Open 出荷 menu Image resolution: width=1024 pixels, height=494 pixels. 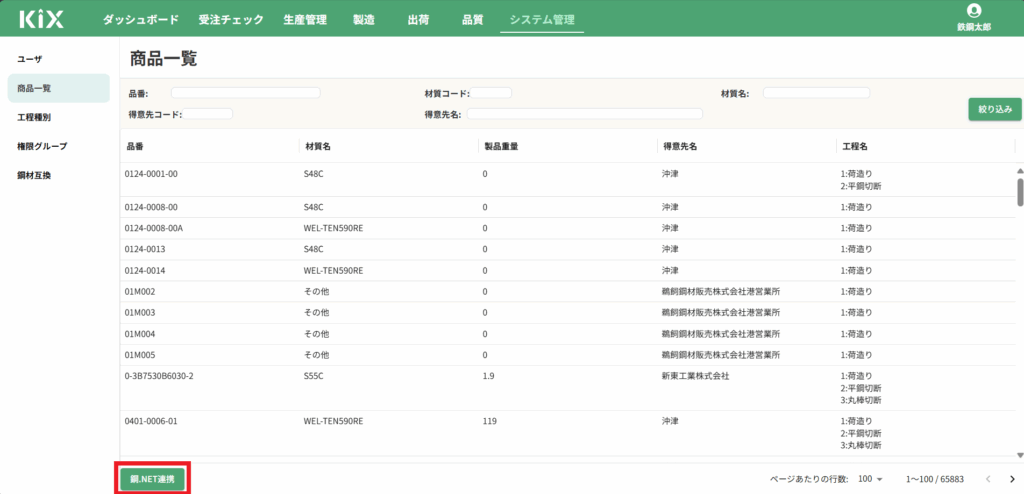pos(418,20)
